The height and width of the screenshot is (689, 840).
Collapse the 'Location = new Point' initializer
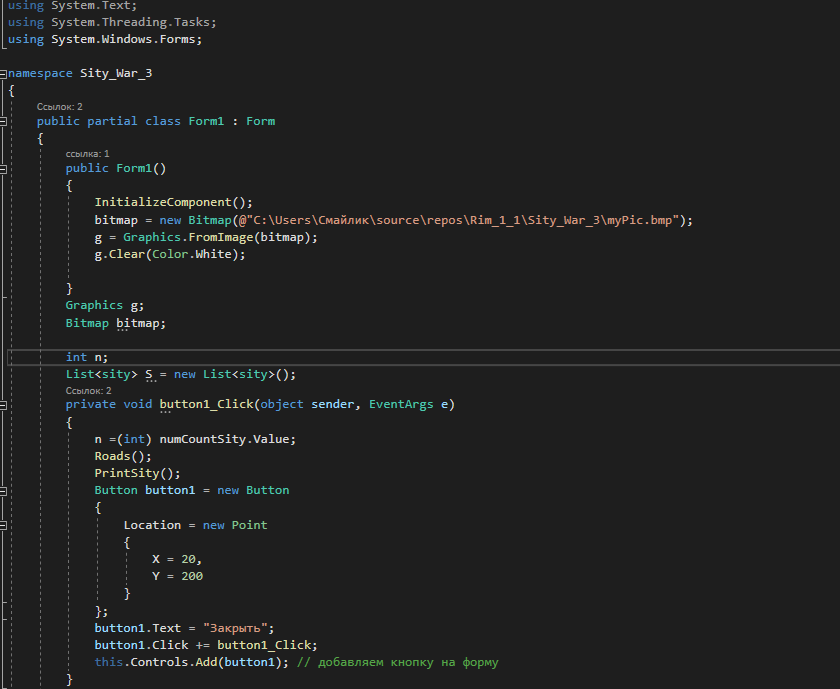coord(3,526)
